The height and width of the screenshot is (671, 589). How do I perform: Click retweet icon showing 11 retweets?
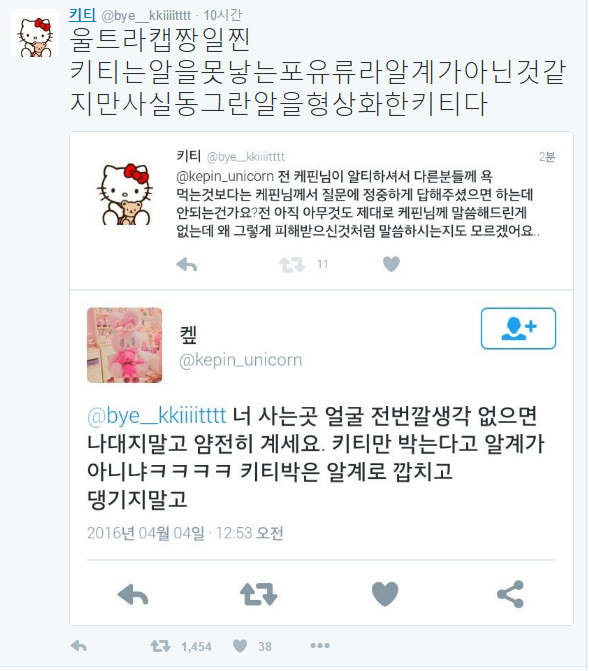(x=292, y=264)
